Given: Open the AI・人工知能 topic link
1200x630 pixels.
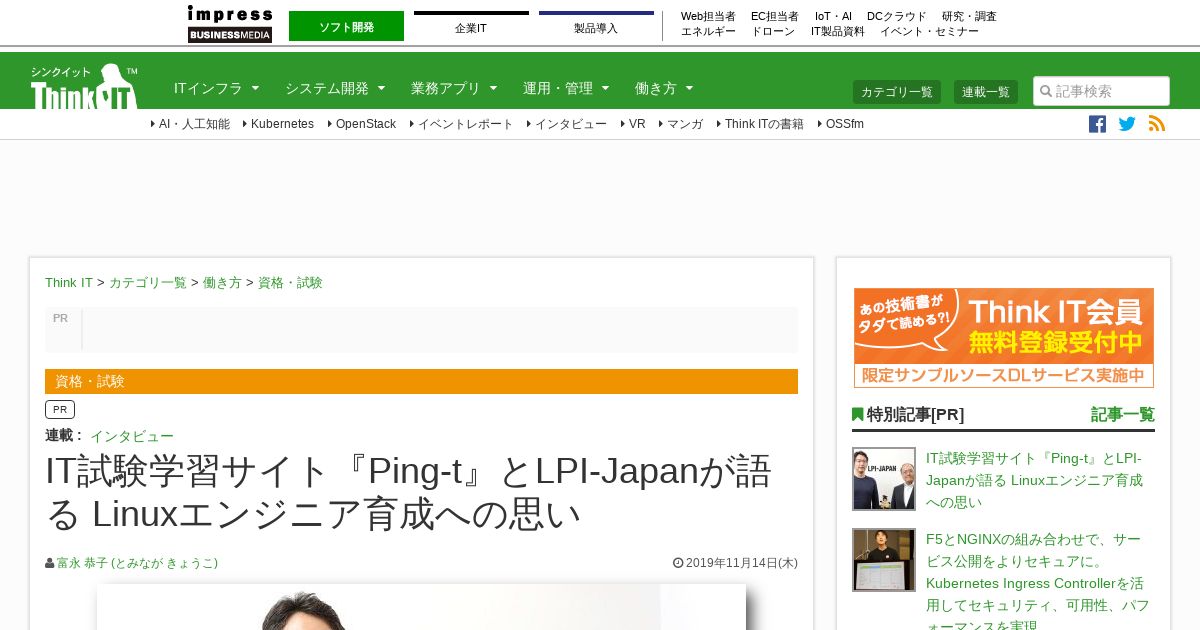Looking at the screenshot, I should pos(194,124).
